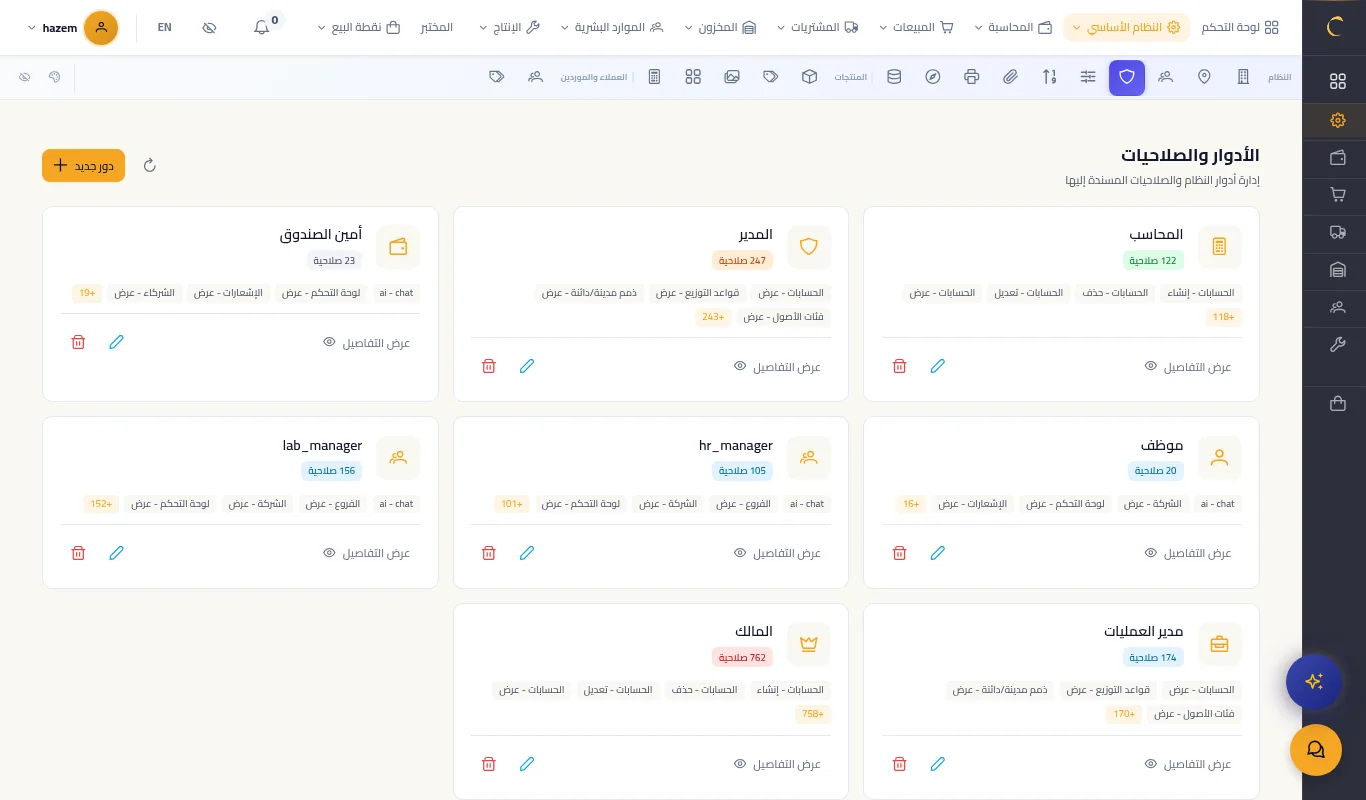Click the دور جديد button
The image size is (1366, 800).
pyautogui.click(x=83, y=165)
